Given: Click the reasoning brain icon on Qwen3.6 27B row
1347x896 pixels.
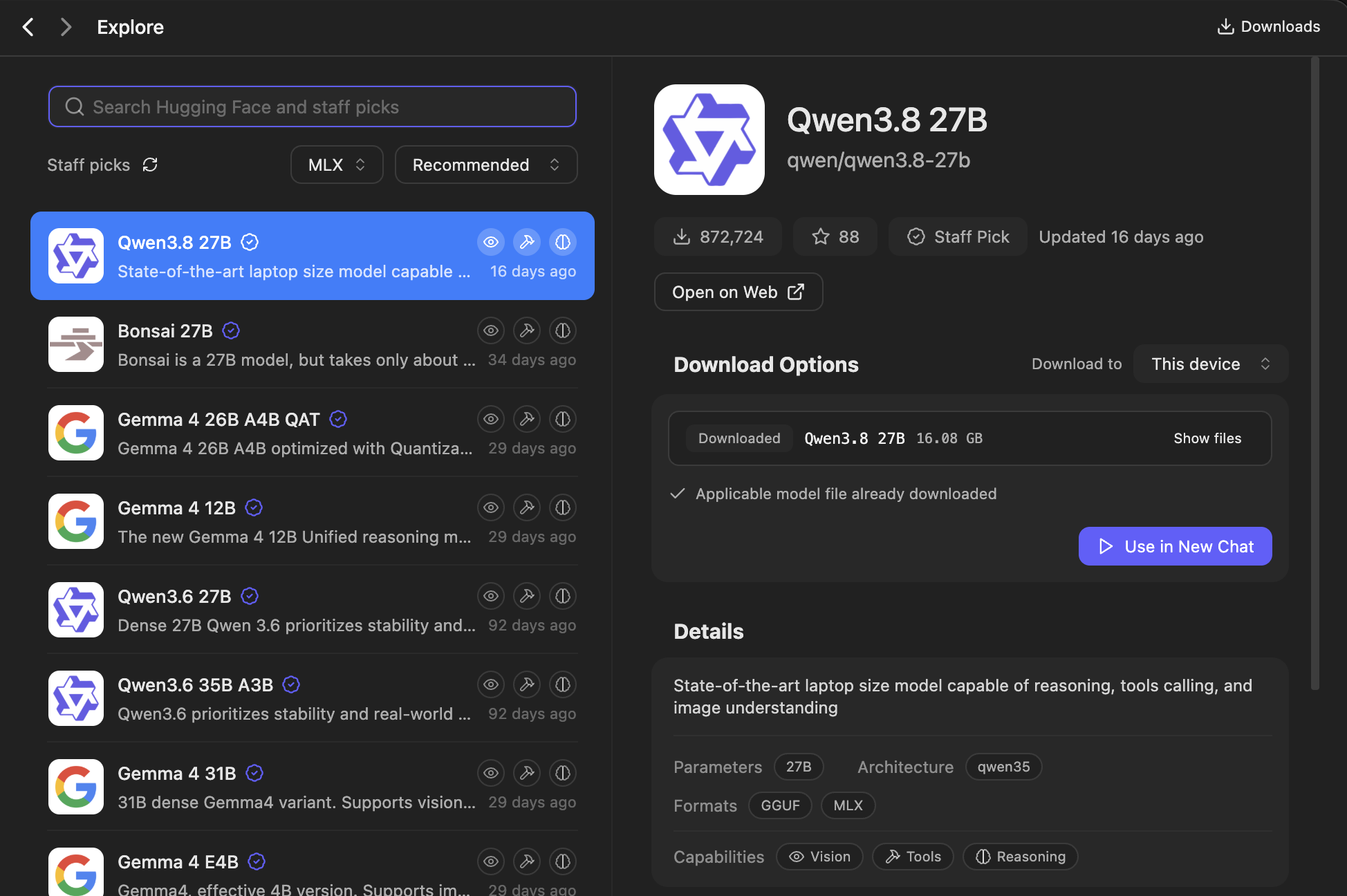Looking at the screenshot, I should [563, 596].
